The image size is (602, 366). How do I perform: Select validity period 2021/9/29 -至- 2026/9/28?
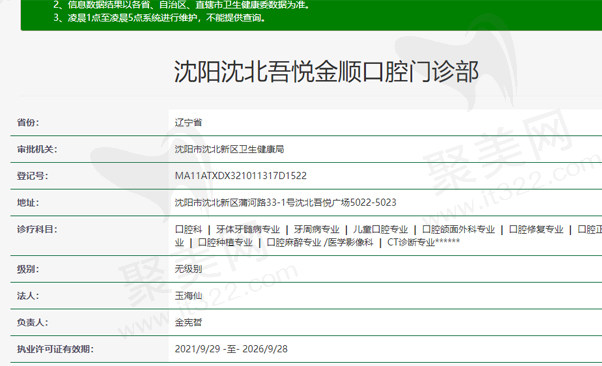[x=231, y=349]
